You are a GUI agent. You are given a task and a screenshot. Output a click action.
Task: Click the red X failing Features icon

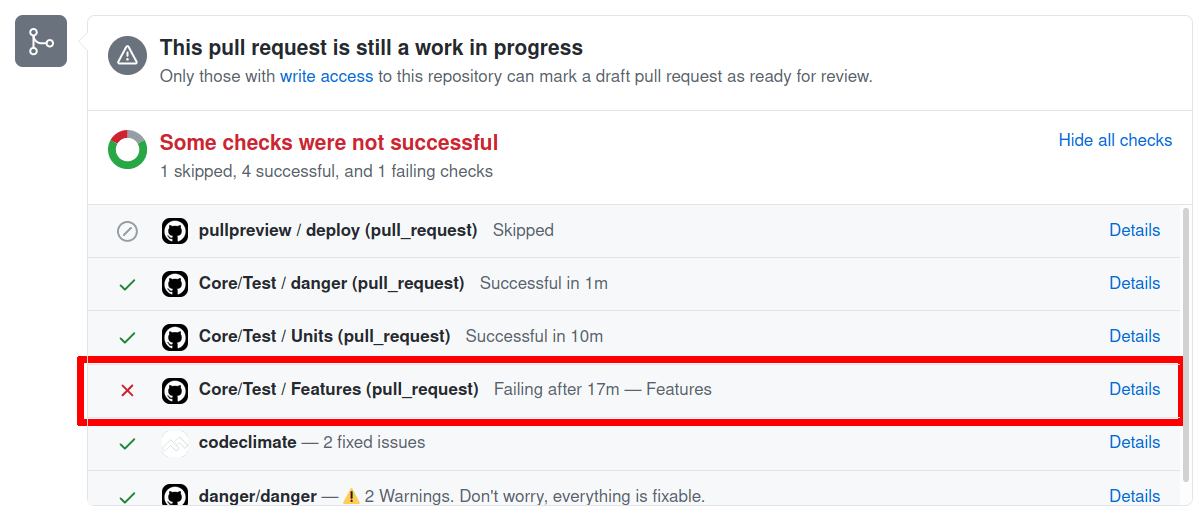click(127, 390)
